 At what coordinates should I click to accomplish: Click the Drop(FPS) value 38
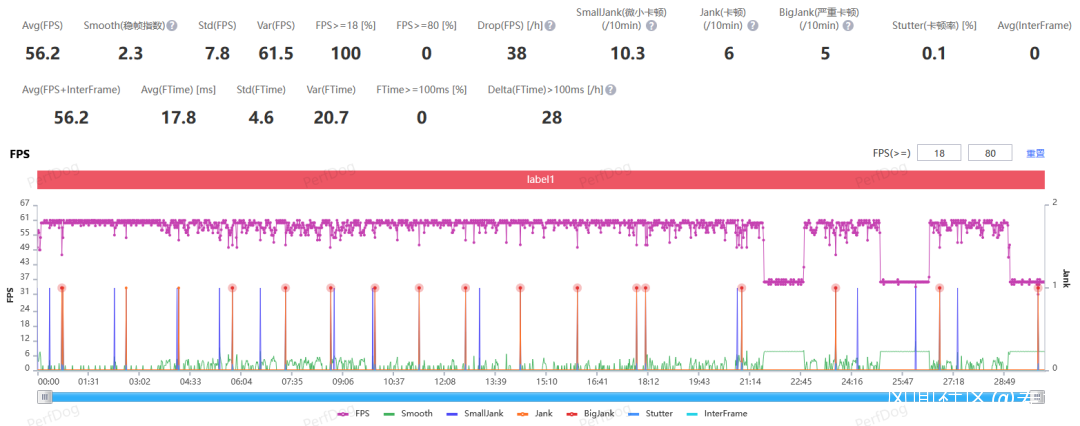[x=517, y=54]
